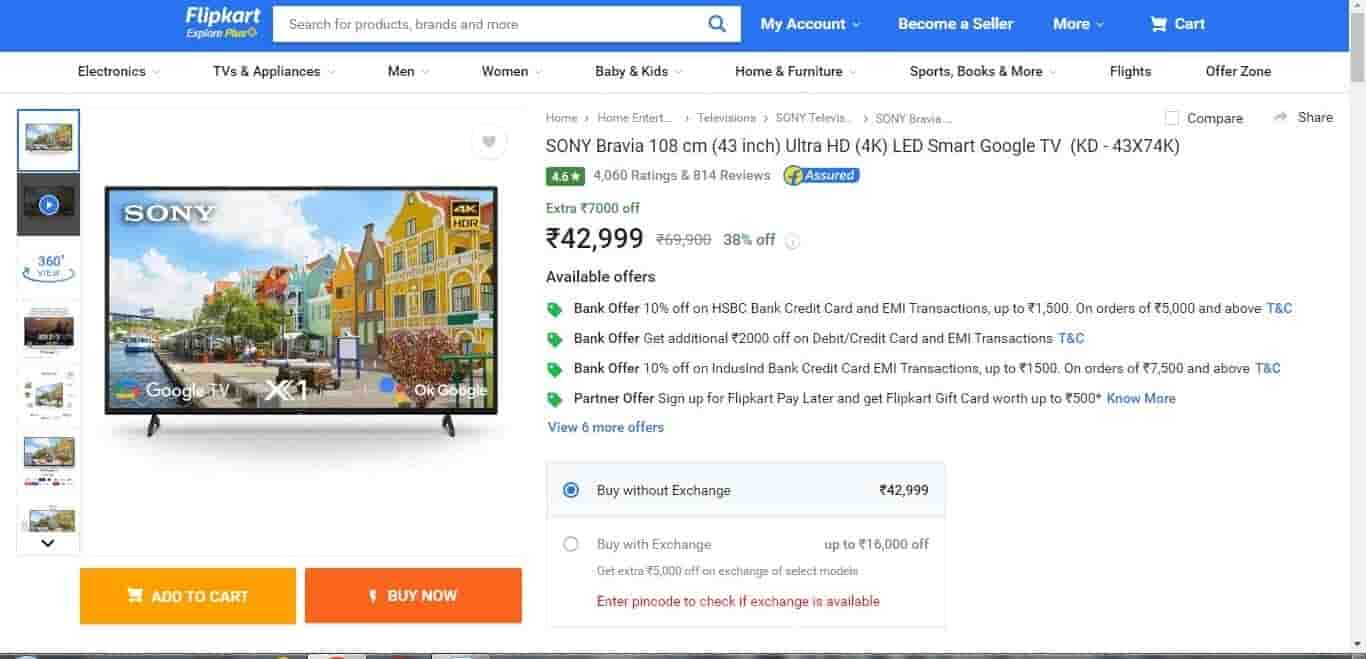
Task: Play the product video thumbnail
Action: tap(48, 205)
